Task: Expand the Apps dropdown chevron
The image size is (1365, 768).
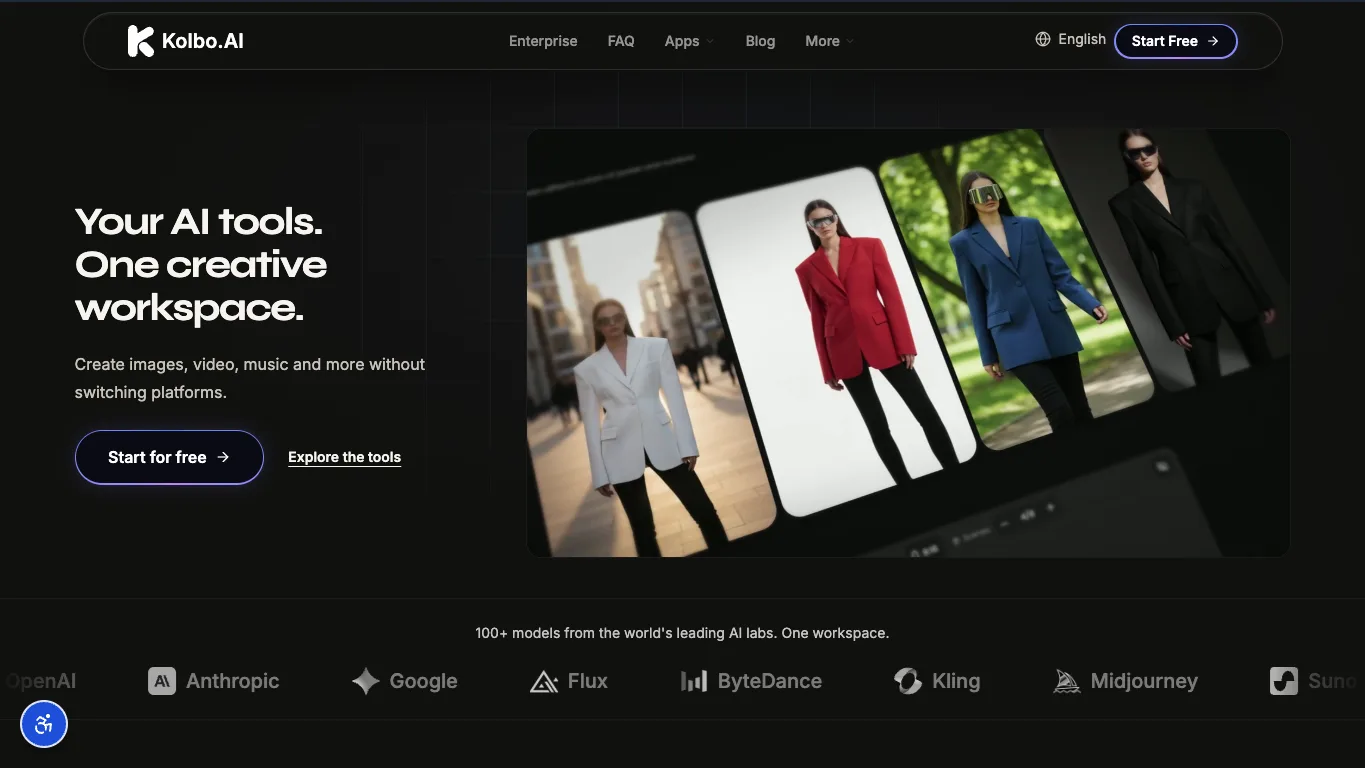Action: tap(710, 41)
